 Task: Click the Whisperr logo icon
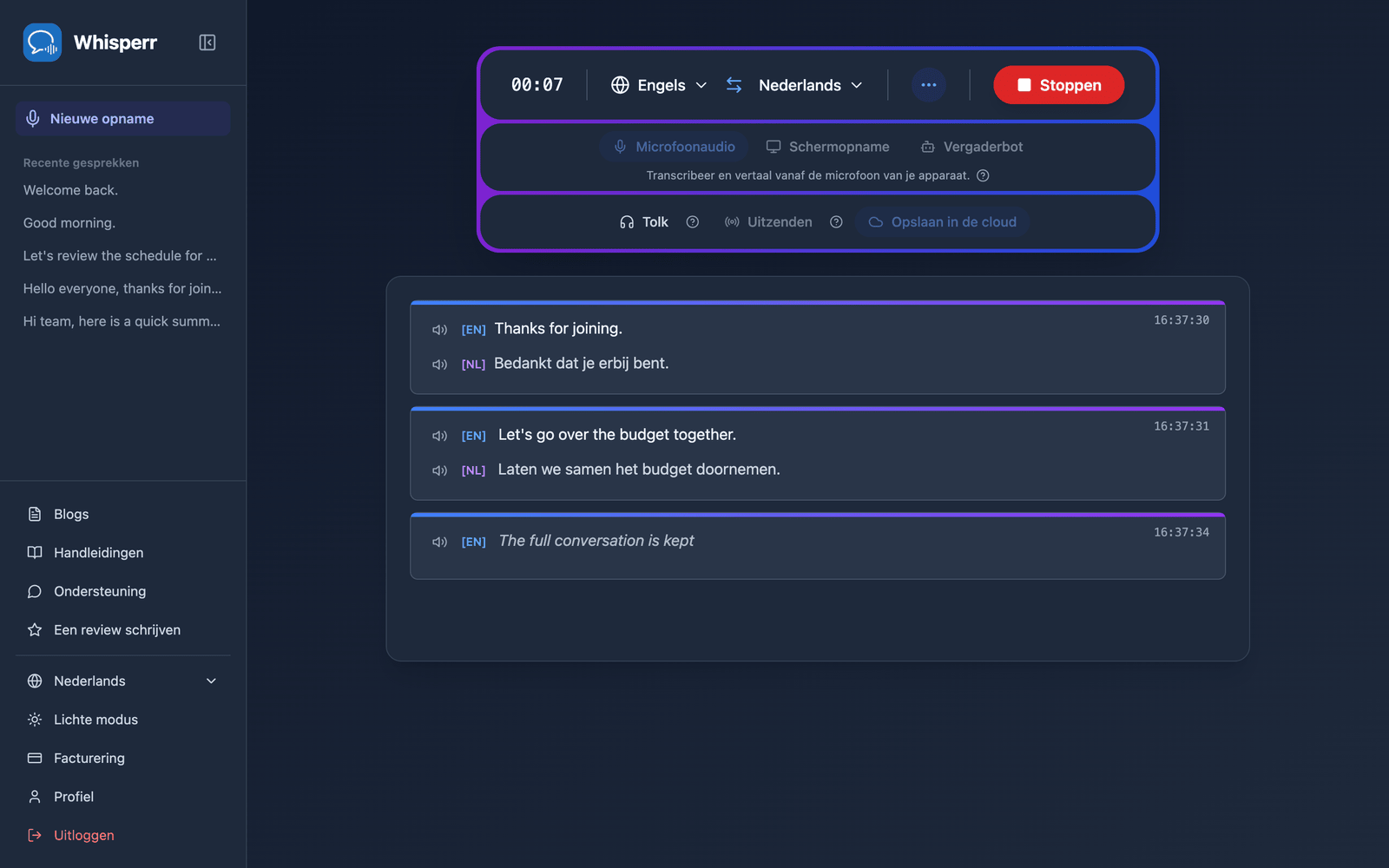point(42,43)
